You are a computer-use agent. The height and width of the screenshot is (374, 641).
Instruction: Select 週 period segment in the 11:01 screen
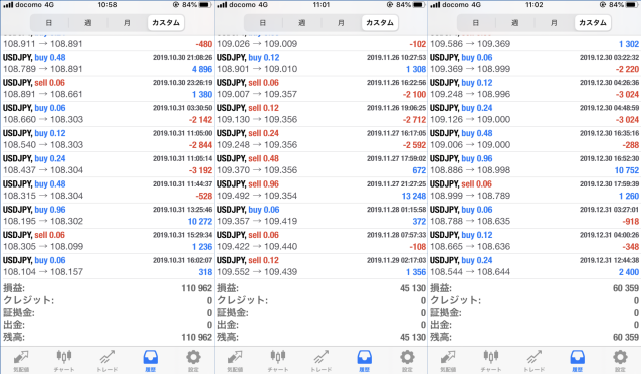[302, 23]
